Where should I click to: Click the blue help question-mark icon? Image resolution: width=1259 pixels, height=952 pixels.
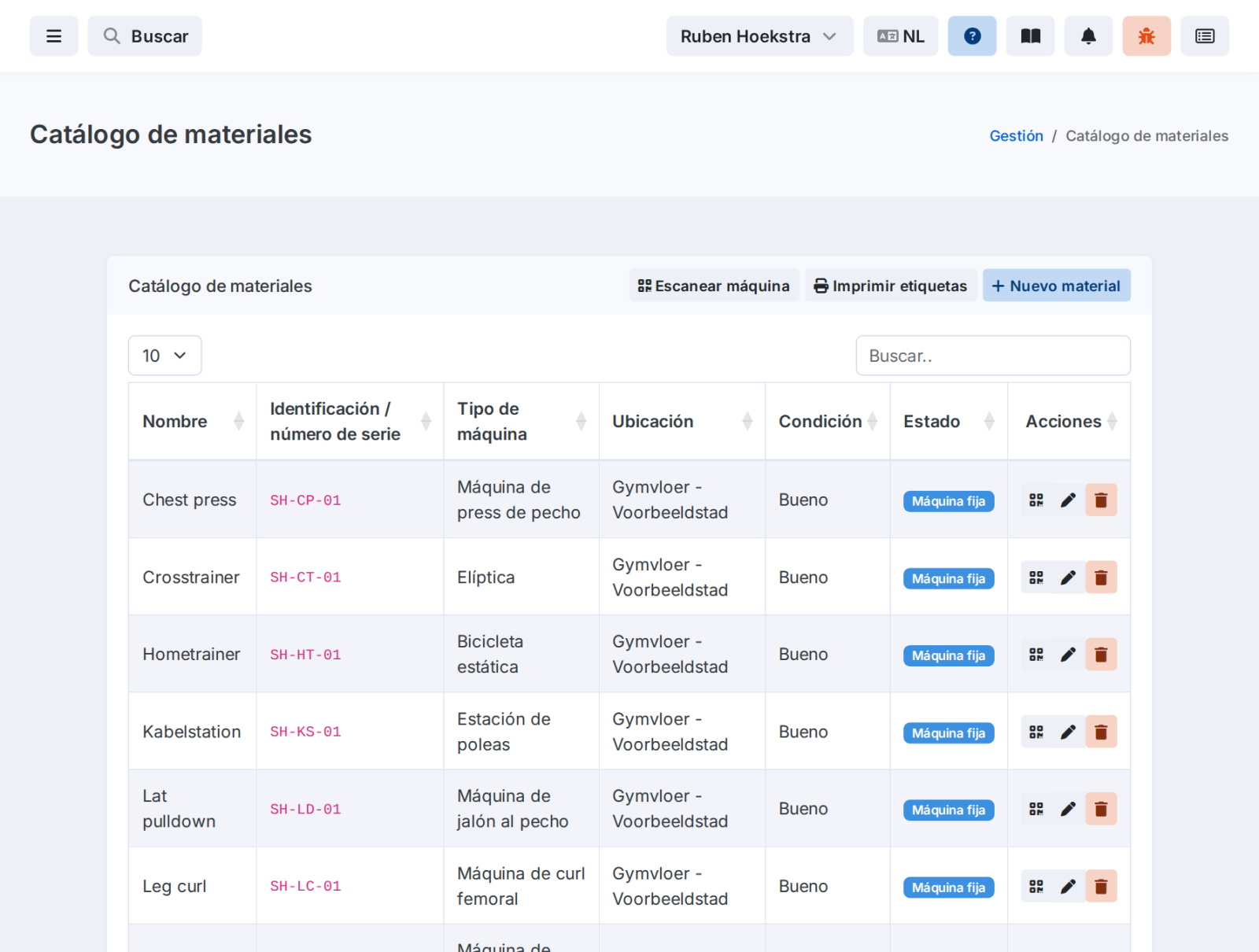pyautogui.click(x=972, y=36)
